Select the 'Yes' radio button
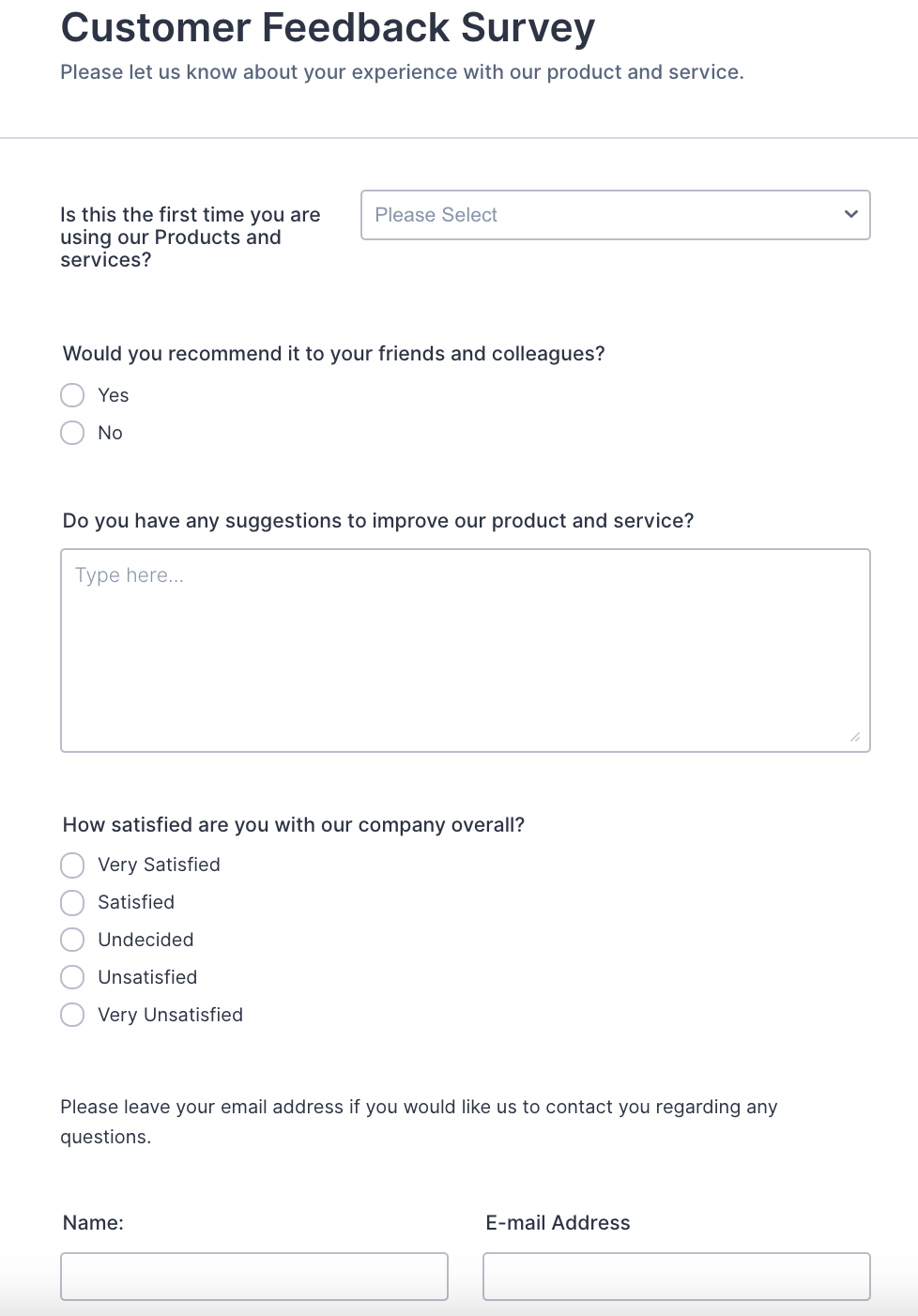 click(72, 395)
